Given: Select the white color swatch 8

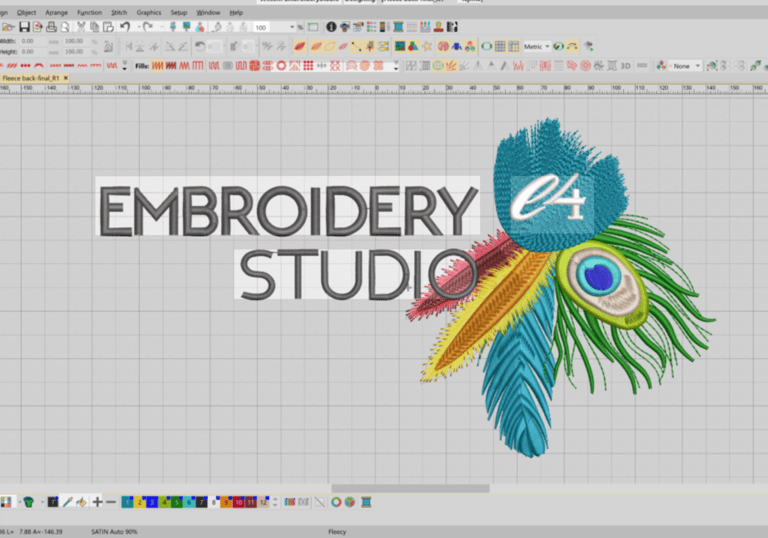Looking at the screenshot, I should pos(214,502).
